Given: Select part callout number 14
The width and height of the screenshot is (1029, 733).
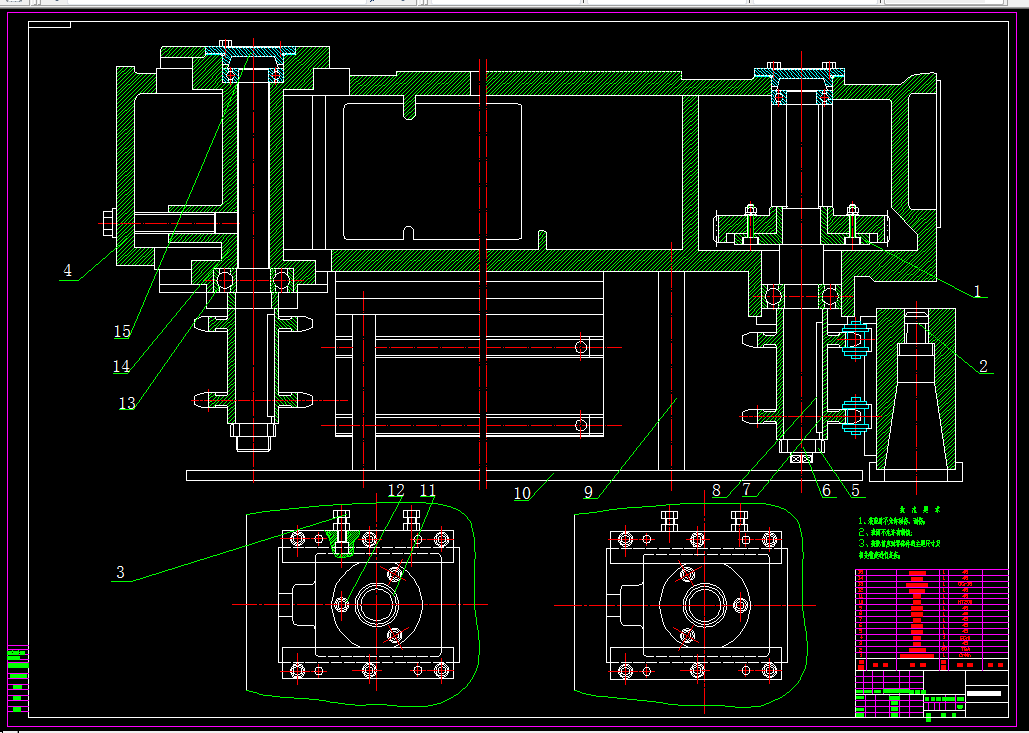Looking at the screenshot, I should 121,366.
